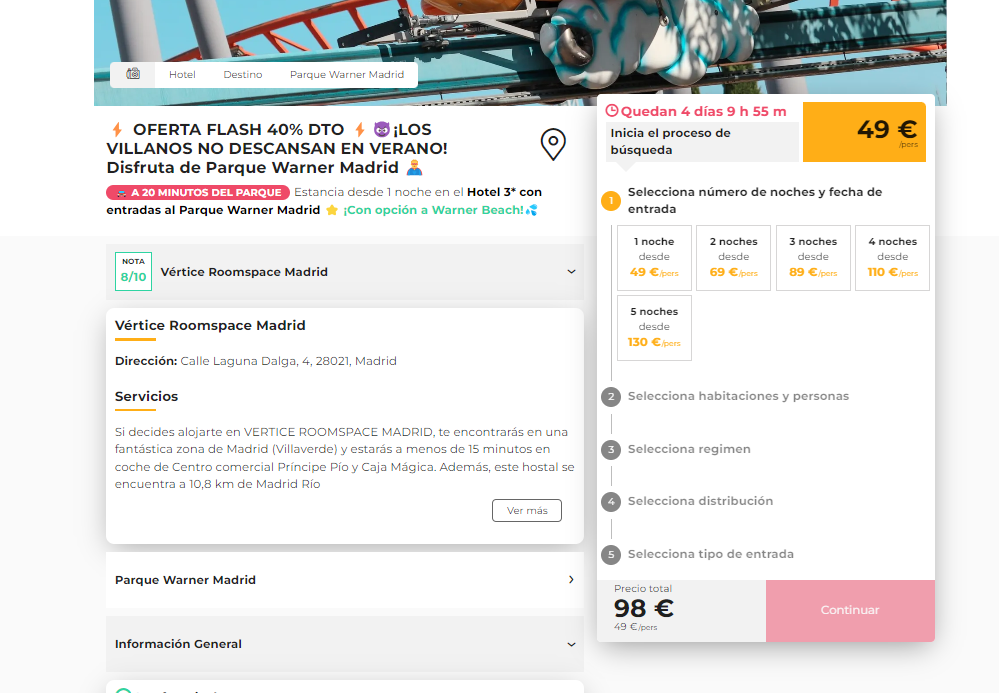Click the Precio total 98 € amount
The image size is (999, 693).
tap(643, 608)
